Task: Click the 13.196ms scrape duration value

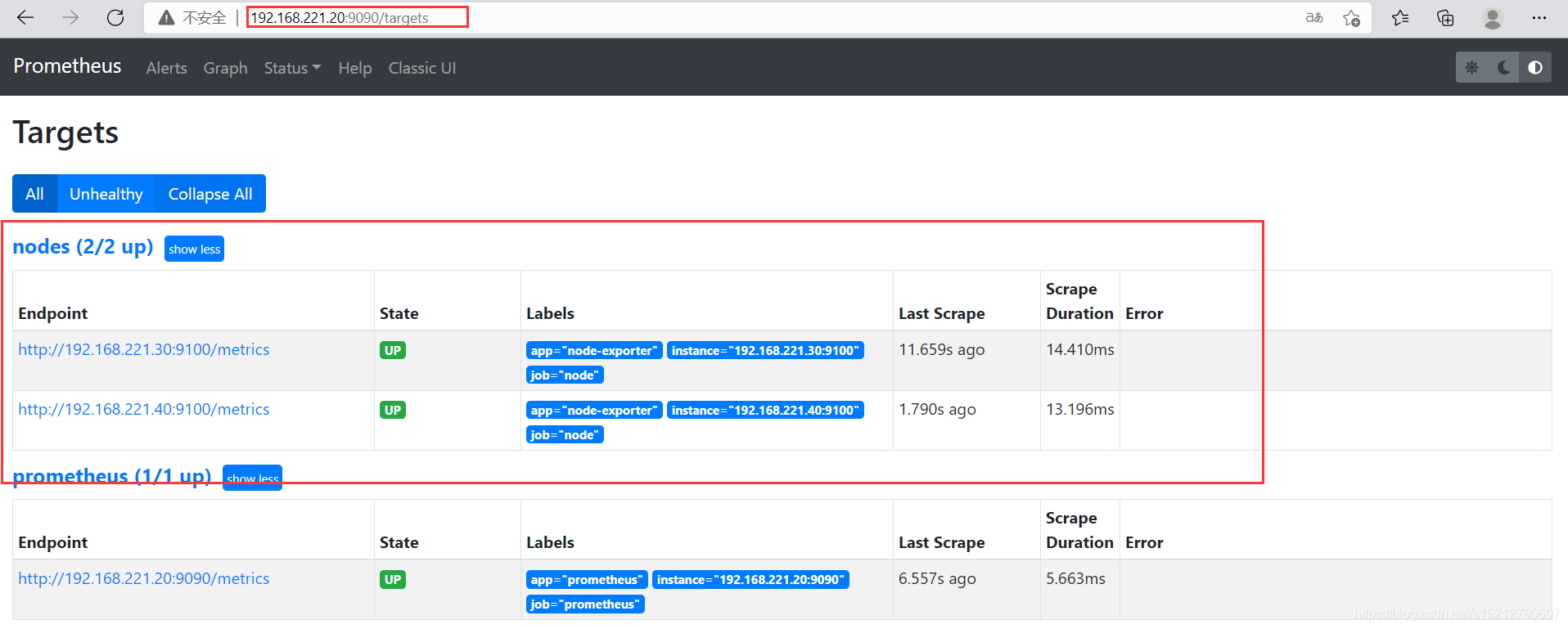Action: [x=1080, y=409]
